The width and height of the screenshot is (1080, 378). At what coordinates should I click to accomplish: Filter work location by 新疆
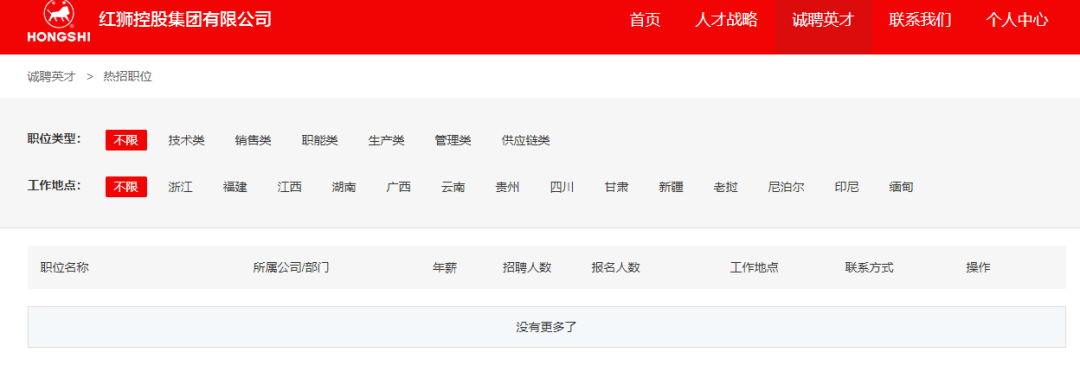[671, 187]
